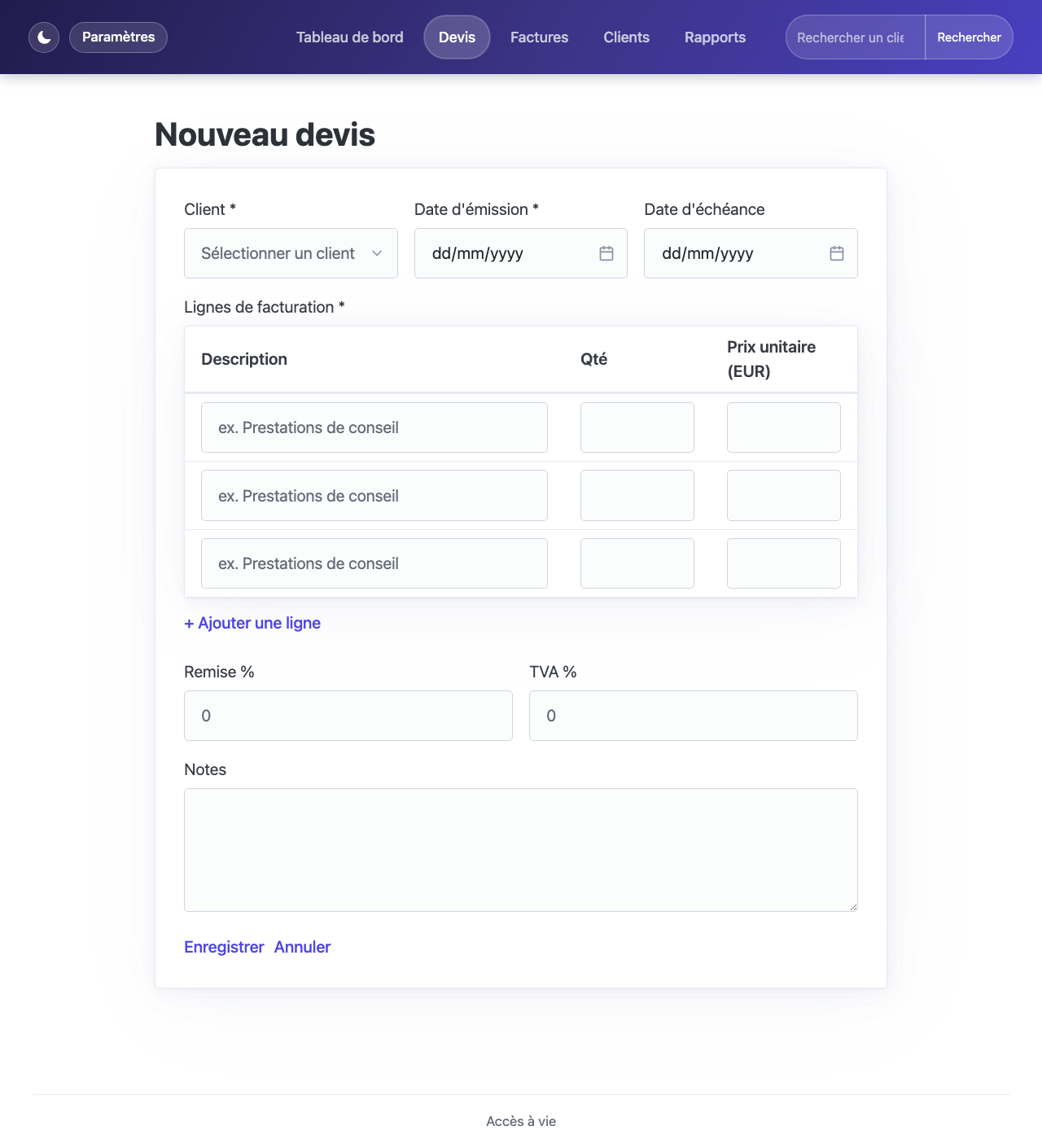Click the Rechercher search button
This screenshot has height=1148, width=1042.
click(969, 37)
